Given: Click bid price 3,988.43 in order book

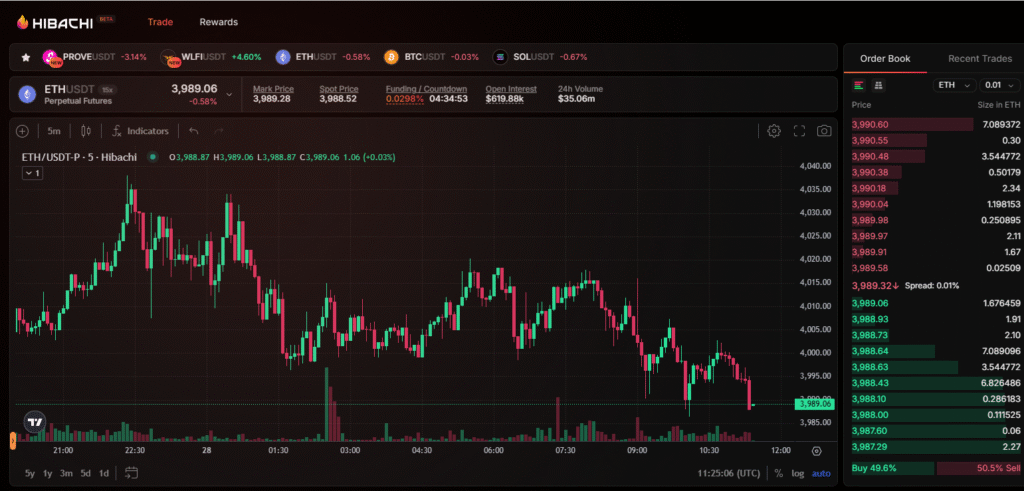Looking at the screenshot, I should point(870,383).
